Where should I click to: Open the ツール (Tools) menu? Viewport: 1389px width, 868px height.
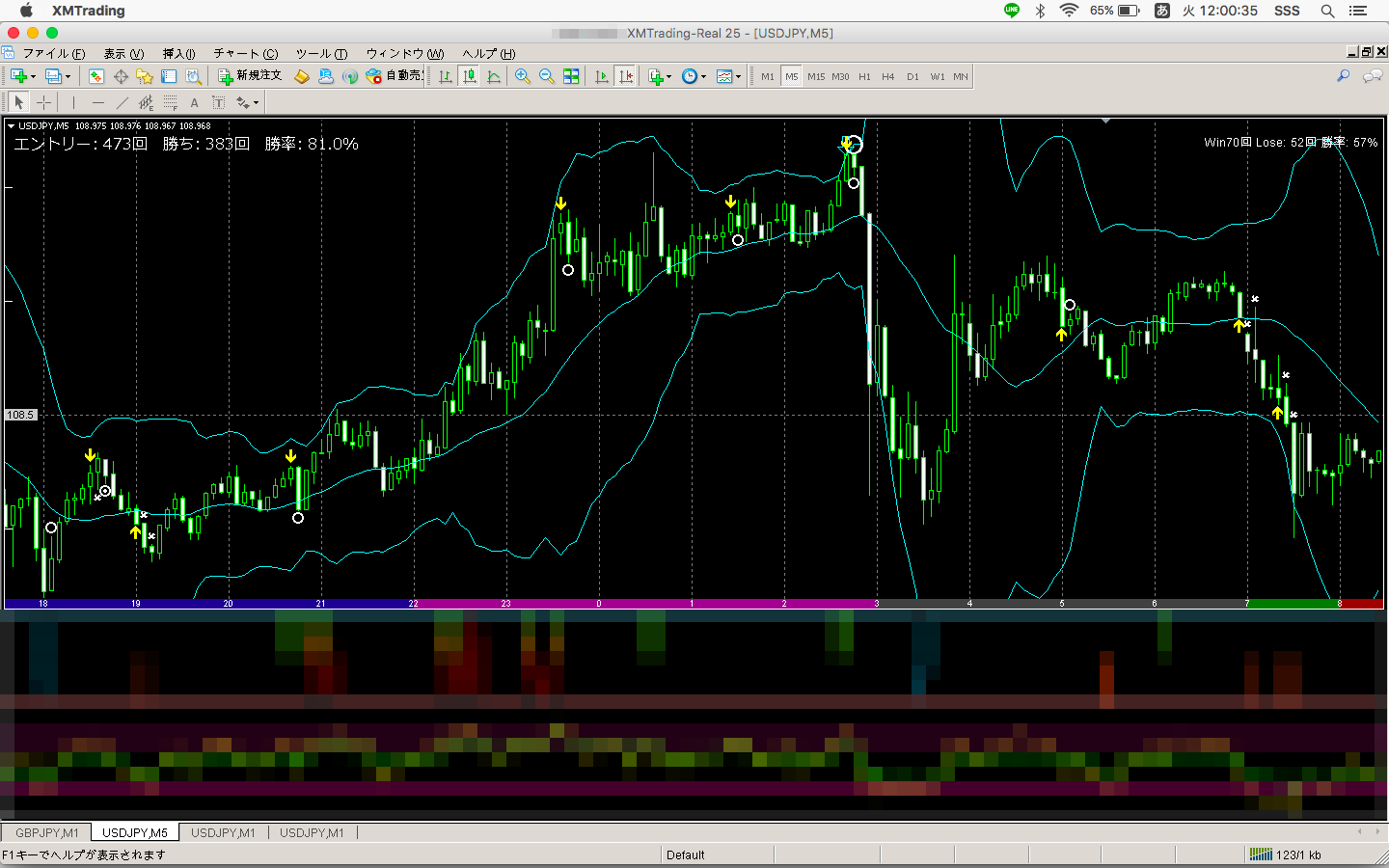coord(321,54)
